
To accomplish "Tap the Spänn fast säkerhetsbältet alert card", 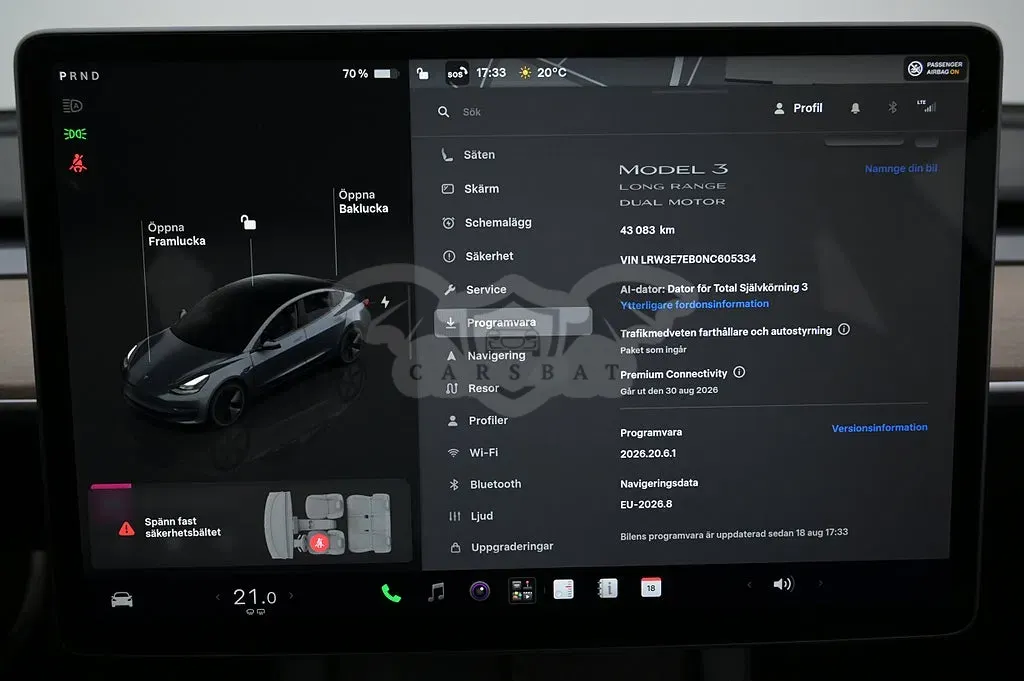I will point(250,524).
